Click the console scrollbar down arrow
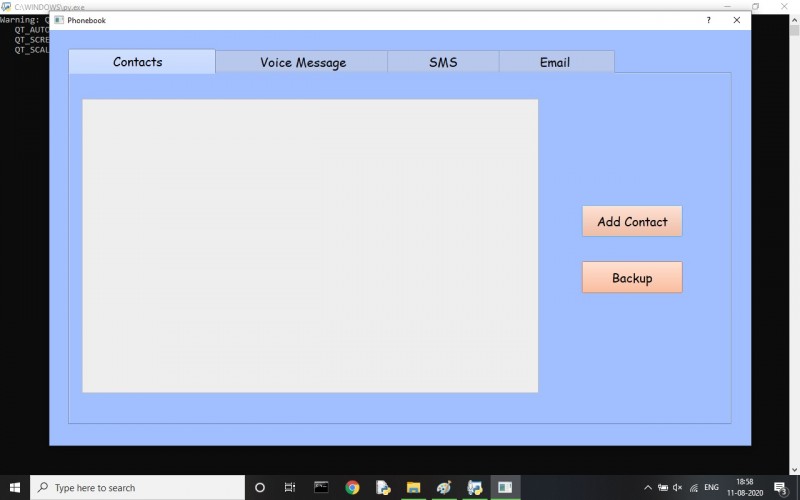The height and width of the screenshot is (500, 800). pyautogui.click(x=794, y=469)
